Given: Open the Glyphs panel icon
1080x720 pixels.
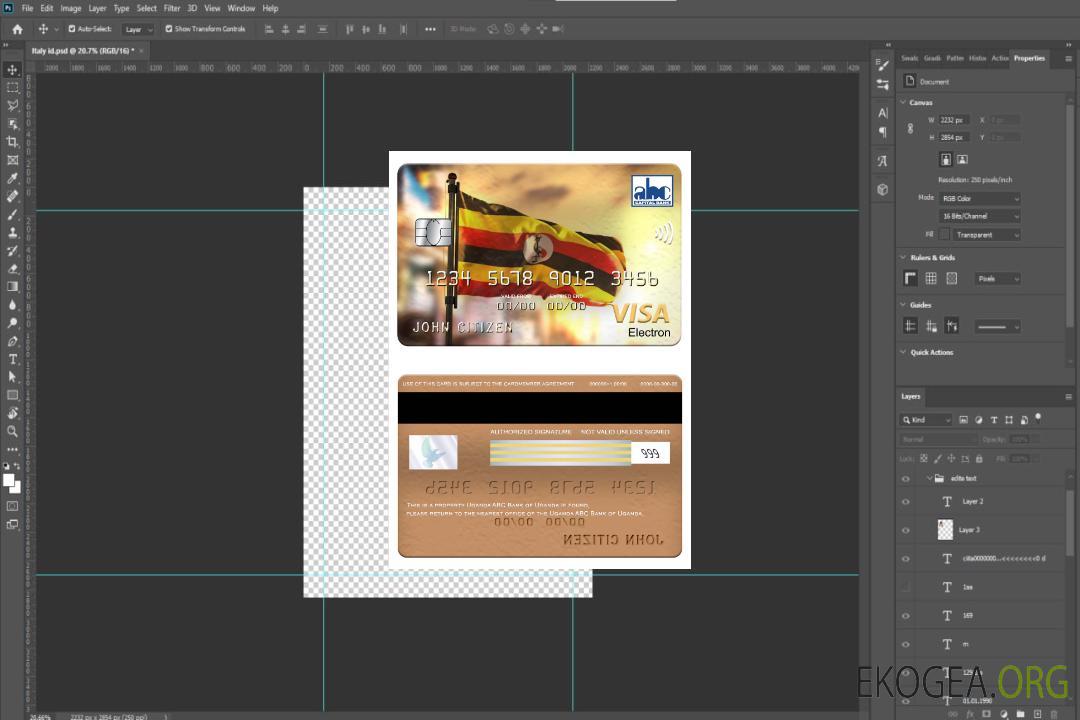Looking at the screenshot, I should pyautogui.click(x=883, y=161).
